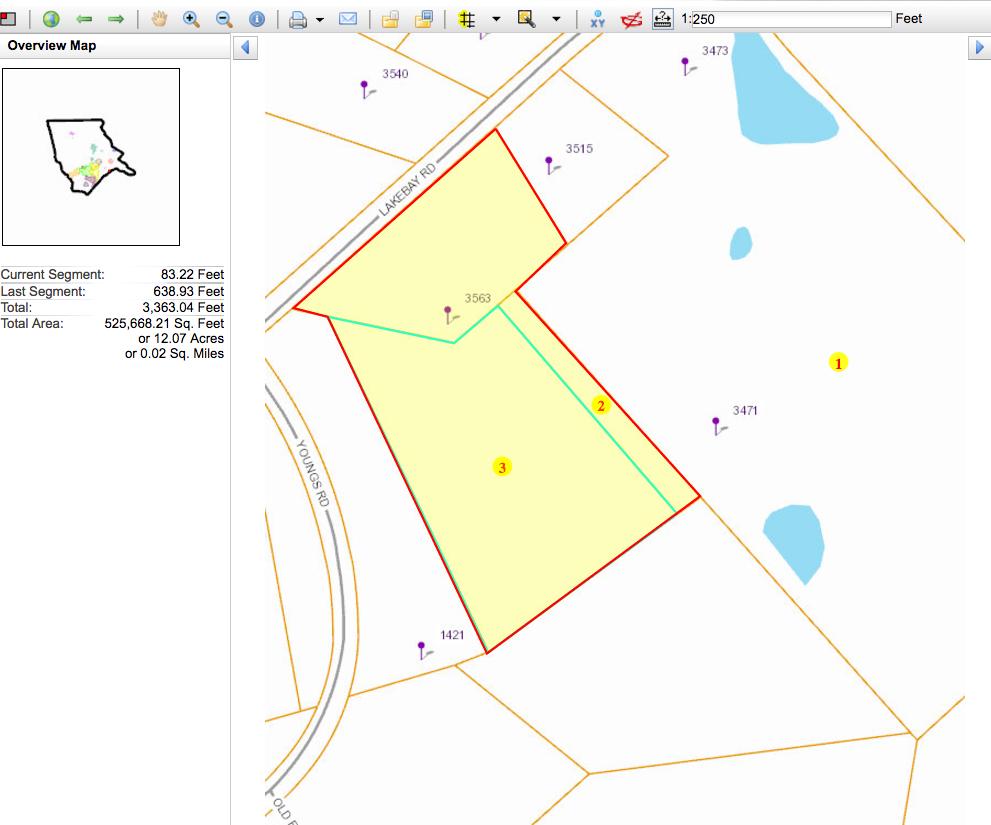This screenshot has width=991, height=825.
Task: Click the 0.02 Sq. Miles value
Action: 174,353
